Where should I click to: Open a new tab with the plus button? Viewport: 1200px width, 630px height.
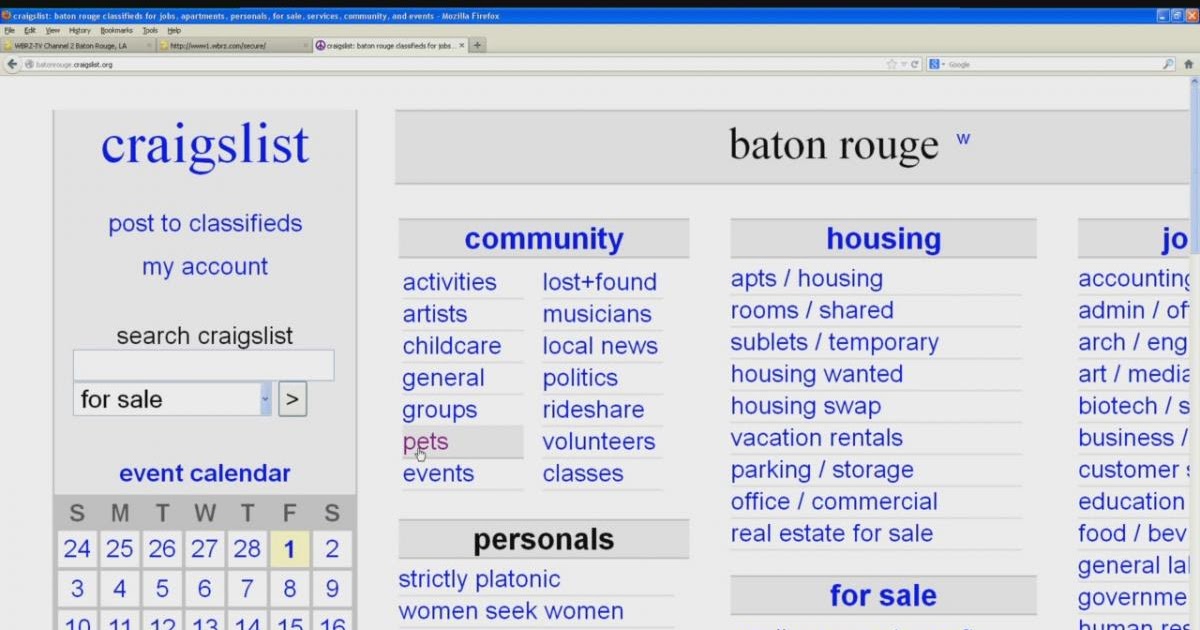point(478,45)
